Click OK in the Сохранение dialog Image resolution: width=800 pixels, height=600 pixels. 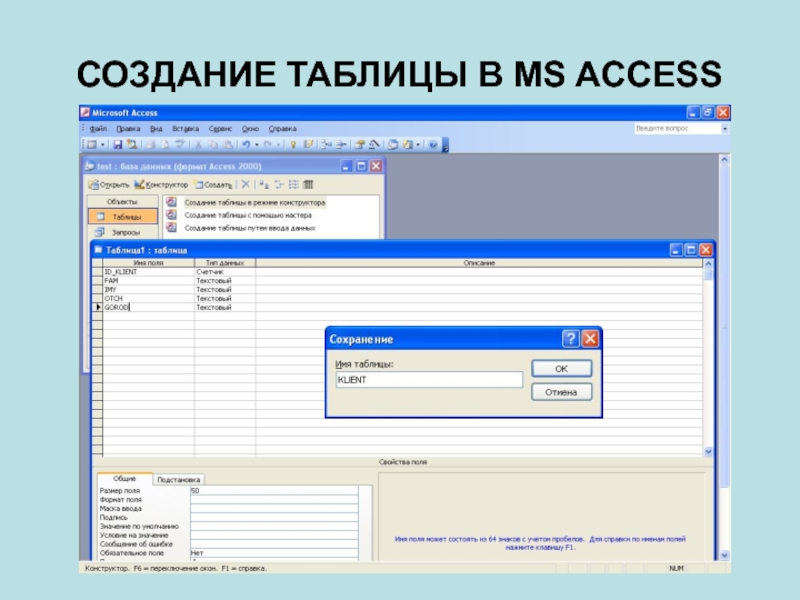(x=562, y=368)
